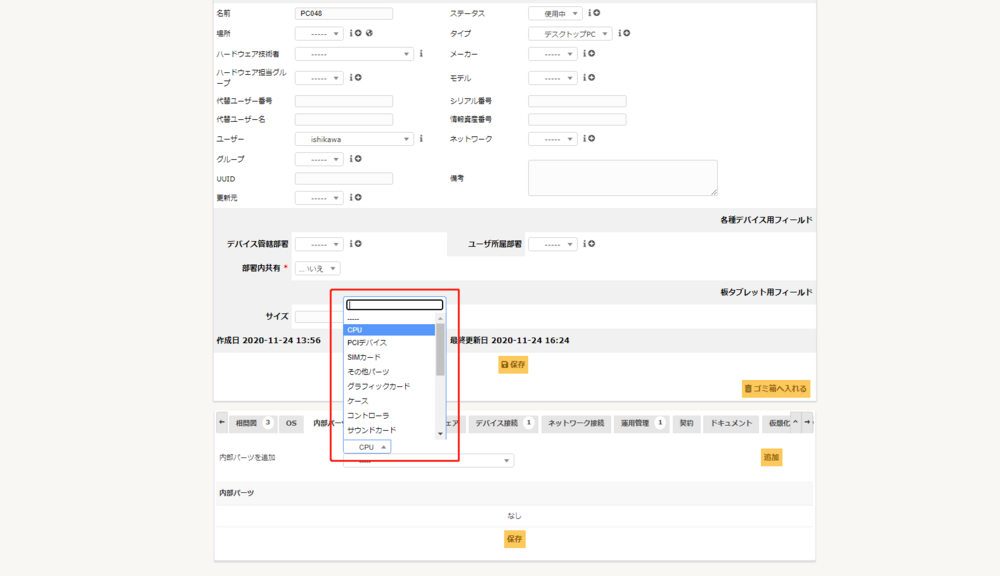Expand the ハードウェア技術者 dropdown
The image size is (1000, 576).
pos(354,54)
